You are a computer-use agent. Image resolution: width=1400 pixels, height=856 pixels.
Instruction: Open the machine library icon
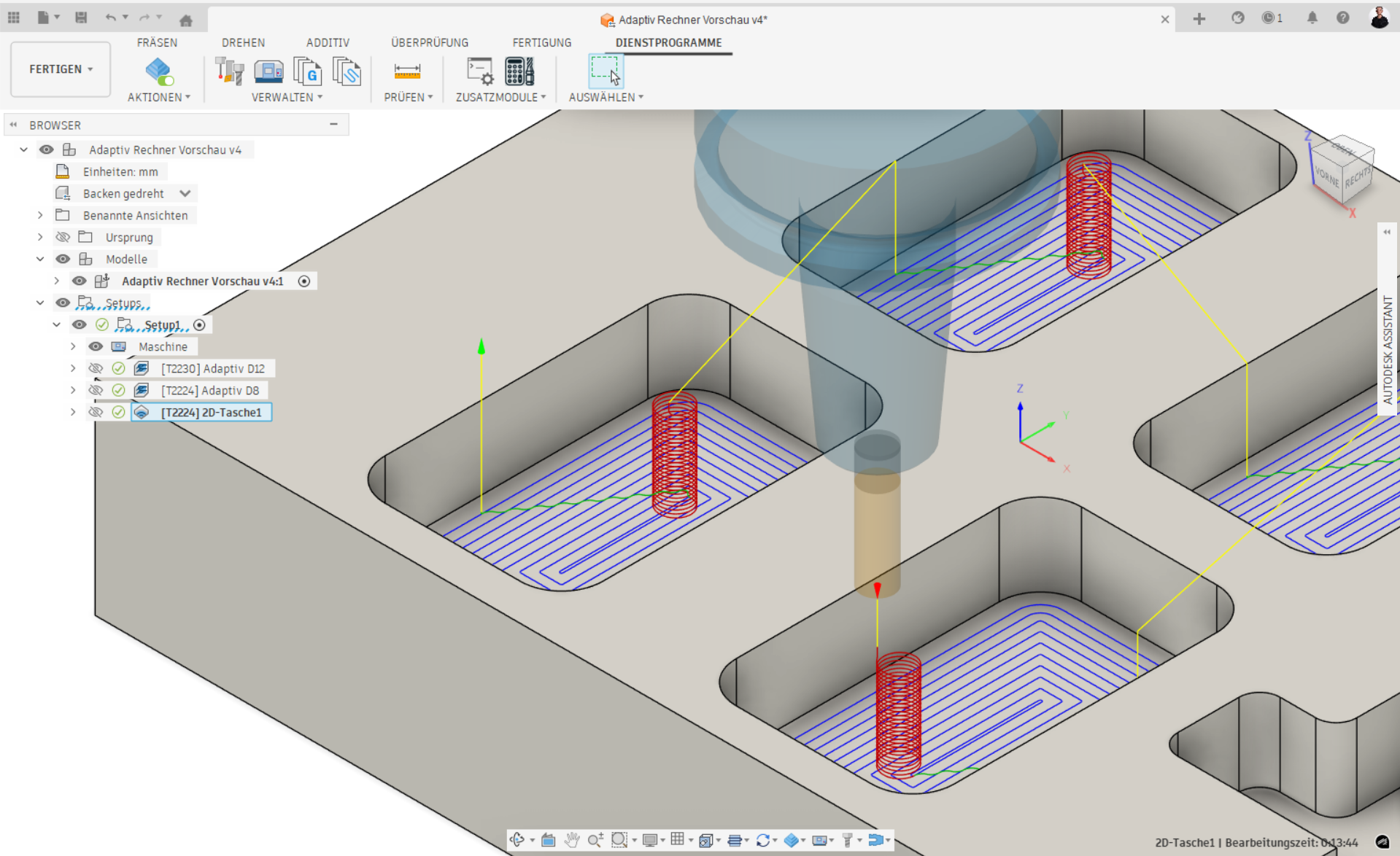tap(268, 71)
